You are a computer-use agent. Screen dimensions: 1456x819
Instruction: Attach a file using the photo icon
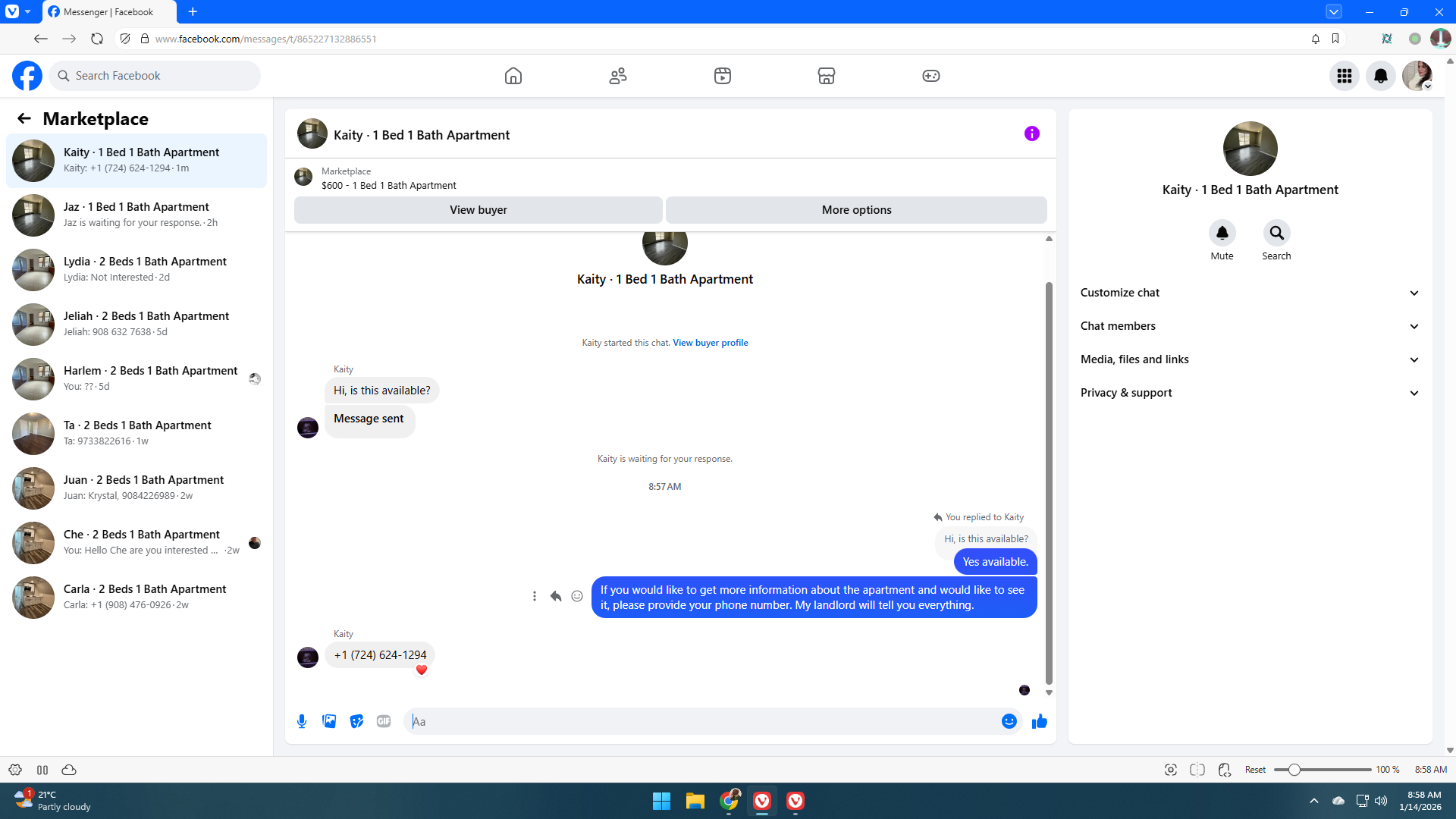(329, 721)
